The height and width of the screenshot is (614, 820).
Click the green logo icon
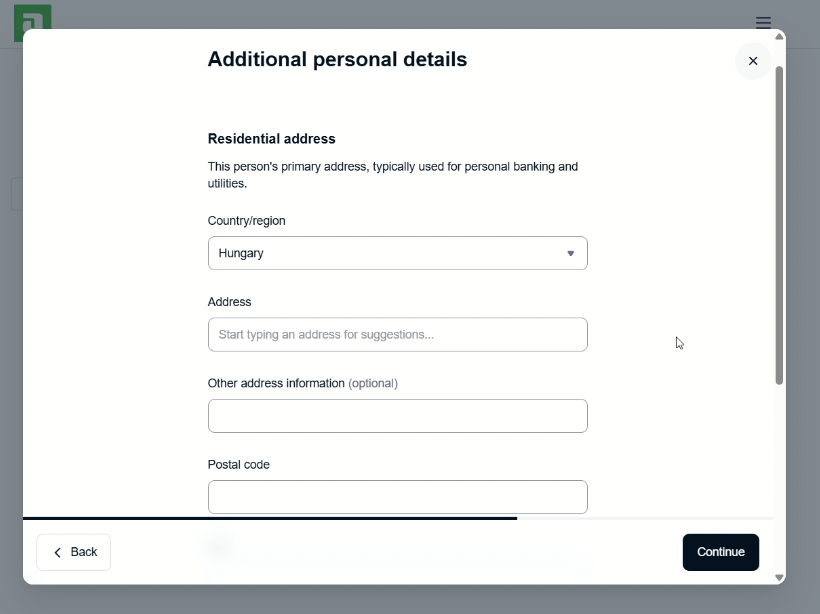click(32, 20)
